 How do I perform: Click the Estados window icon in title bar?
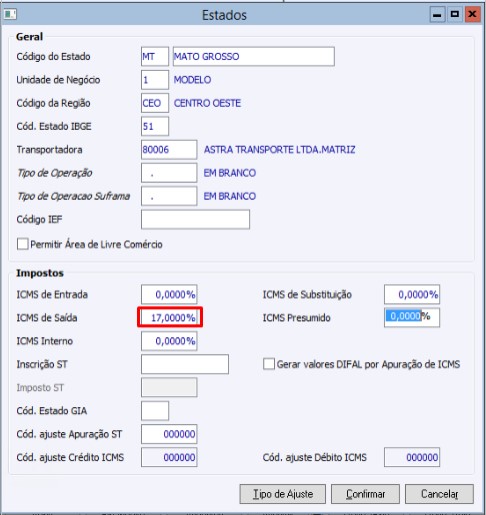[x=10, y=15]
